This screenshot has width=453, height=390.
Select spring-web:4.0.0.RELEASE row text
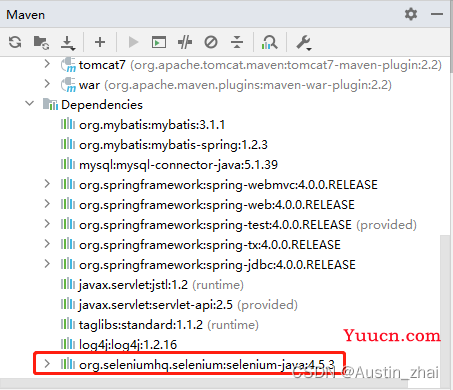[217, 205]
